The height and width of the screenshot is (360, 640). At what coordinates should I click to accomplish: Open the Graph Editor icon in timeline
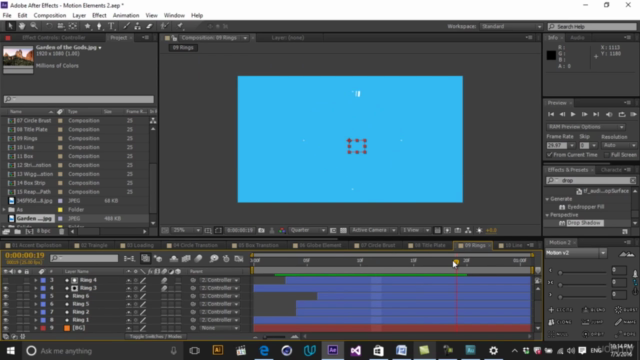239,258
